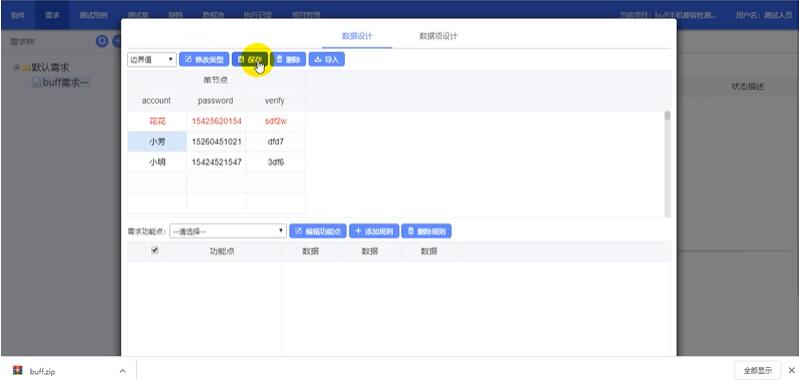Click the 修改类型 edit button
Image resolution: width=799 pixels, height=380 pixels.
[x=204, y=60]
